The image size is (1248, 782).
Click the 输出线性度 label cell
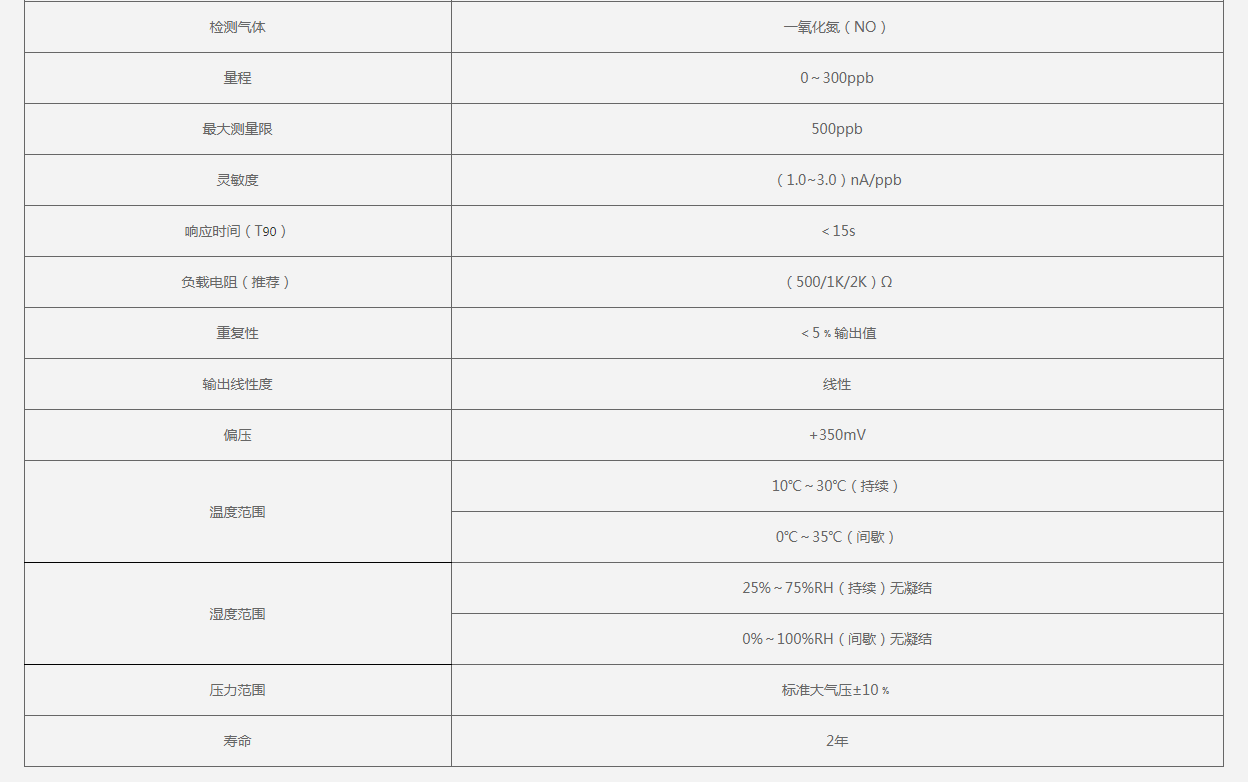[x=237, y=384]
